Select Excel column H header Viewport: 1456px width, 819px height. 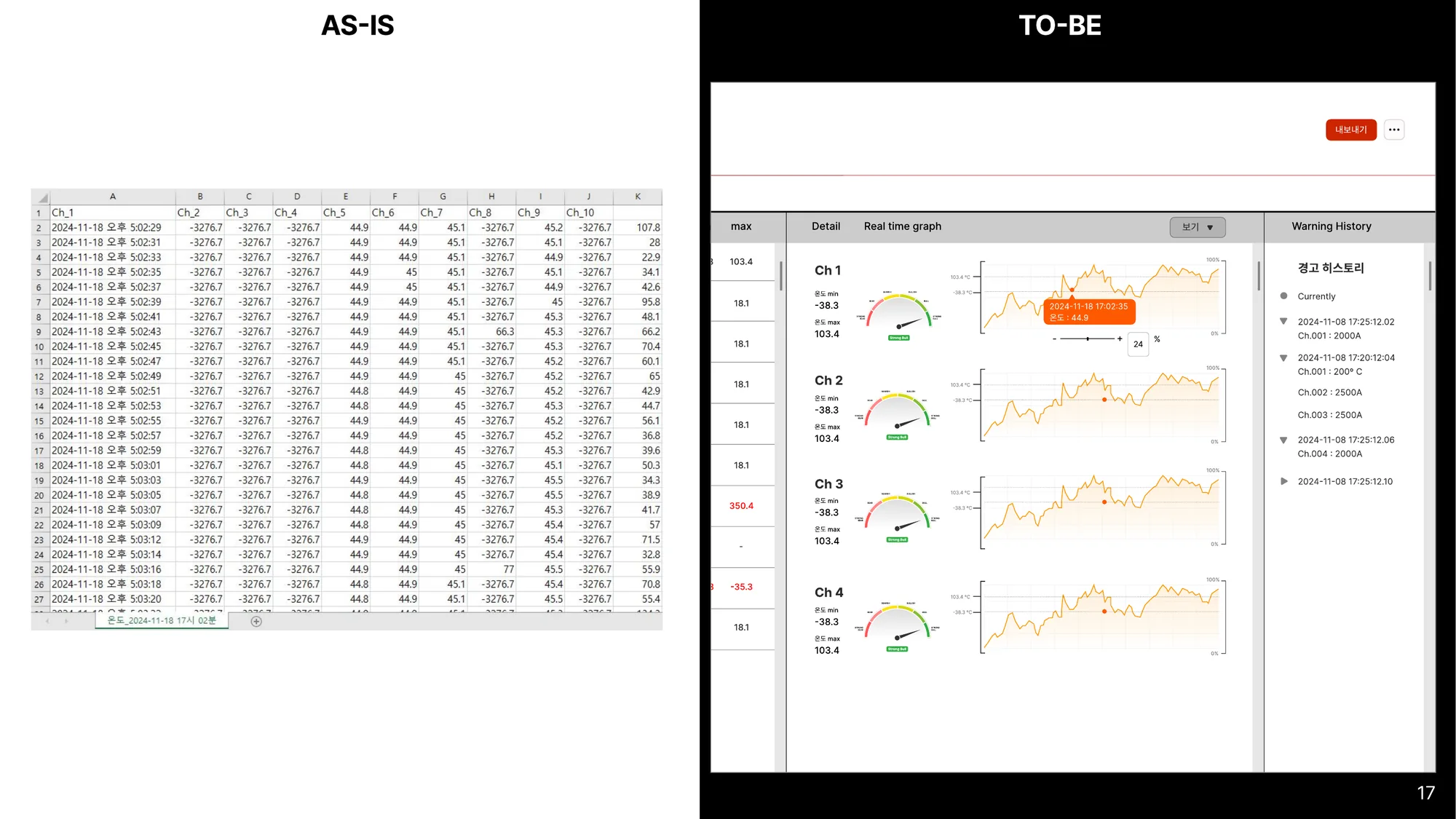click(x=491, y=197)
